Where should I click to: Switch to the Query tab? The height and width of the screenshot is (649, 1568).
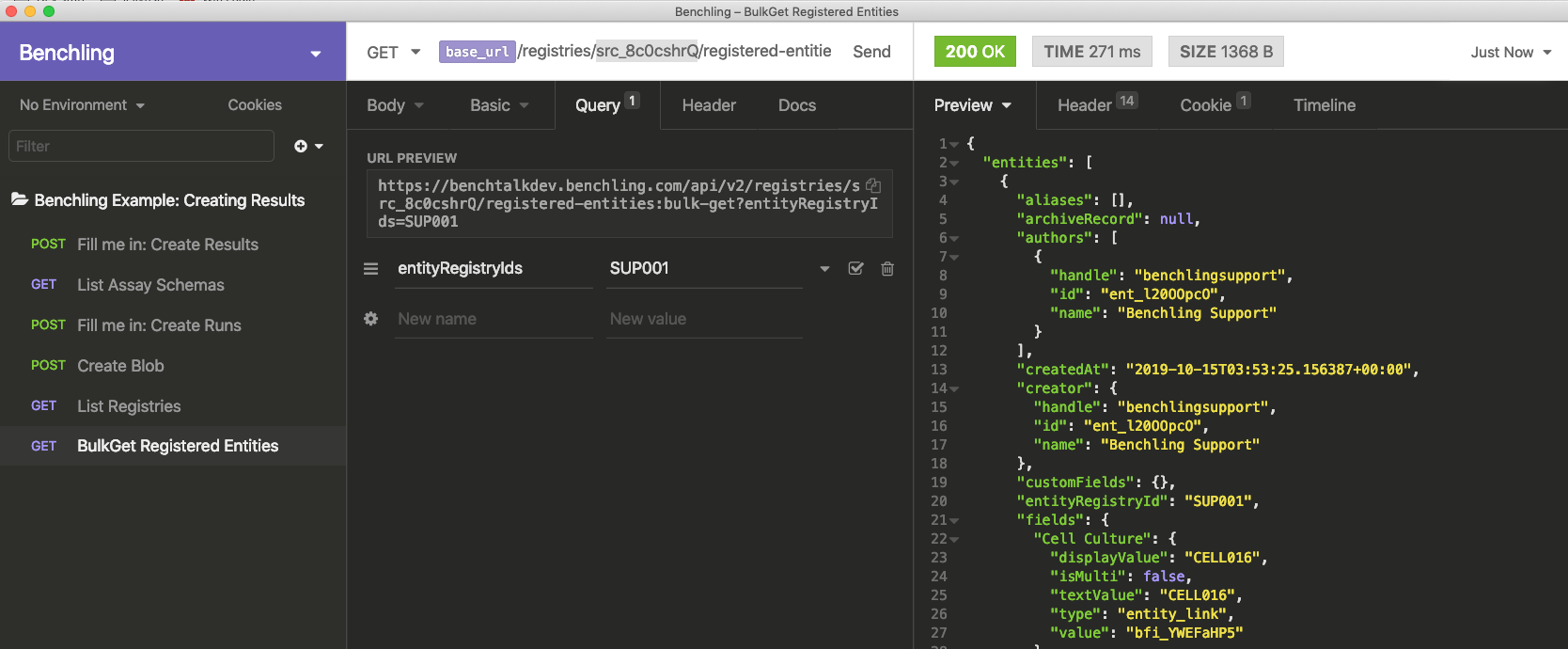click(606, 105)
